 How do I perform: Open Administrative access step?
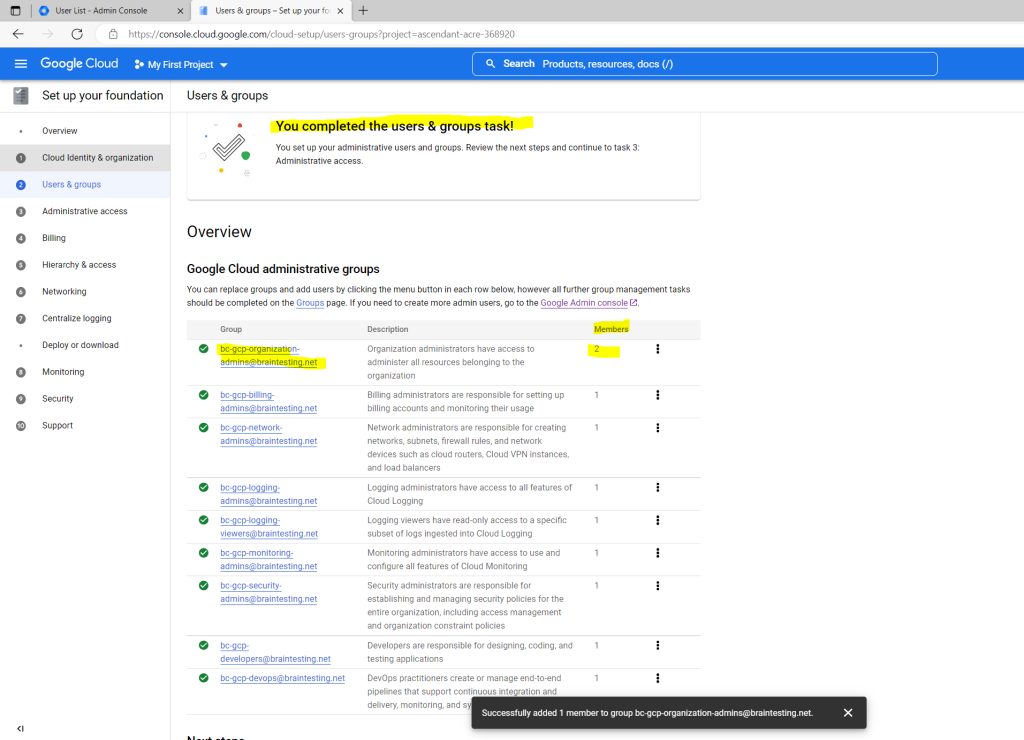click(x=84, y=212)
